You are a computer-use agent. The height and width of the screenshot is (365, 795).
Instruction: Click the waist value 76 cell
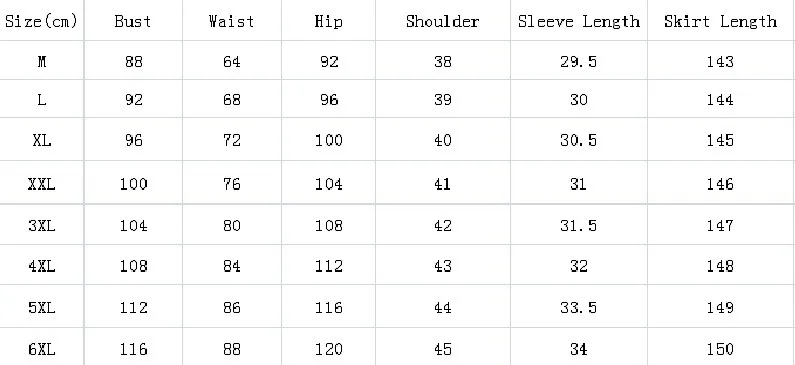click(x=232, y=183)
